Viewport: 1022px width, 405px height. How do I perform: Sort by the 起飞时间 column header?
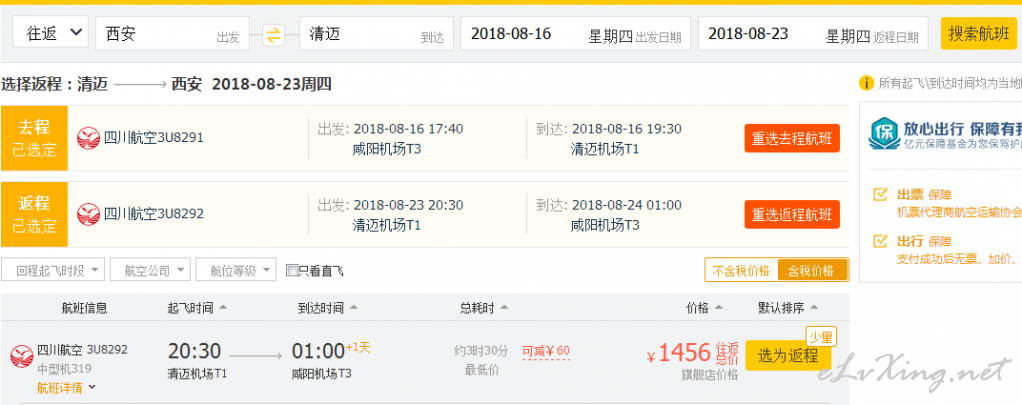pos(197,308)
